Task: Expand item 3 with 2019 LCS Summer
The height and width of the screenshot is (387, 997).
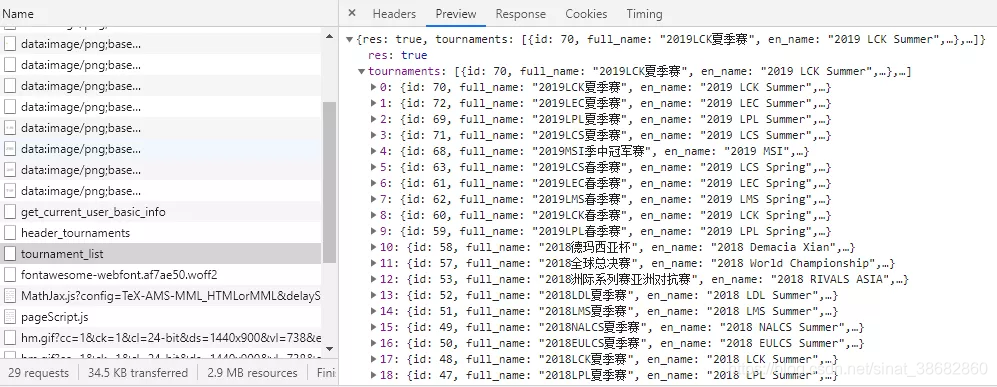Action: (373, 135)
